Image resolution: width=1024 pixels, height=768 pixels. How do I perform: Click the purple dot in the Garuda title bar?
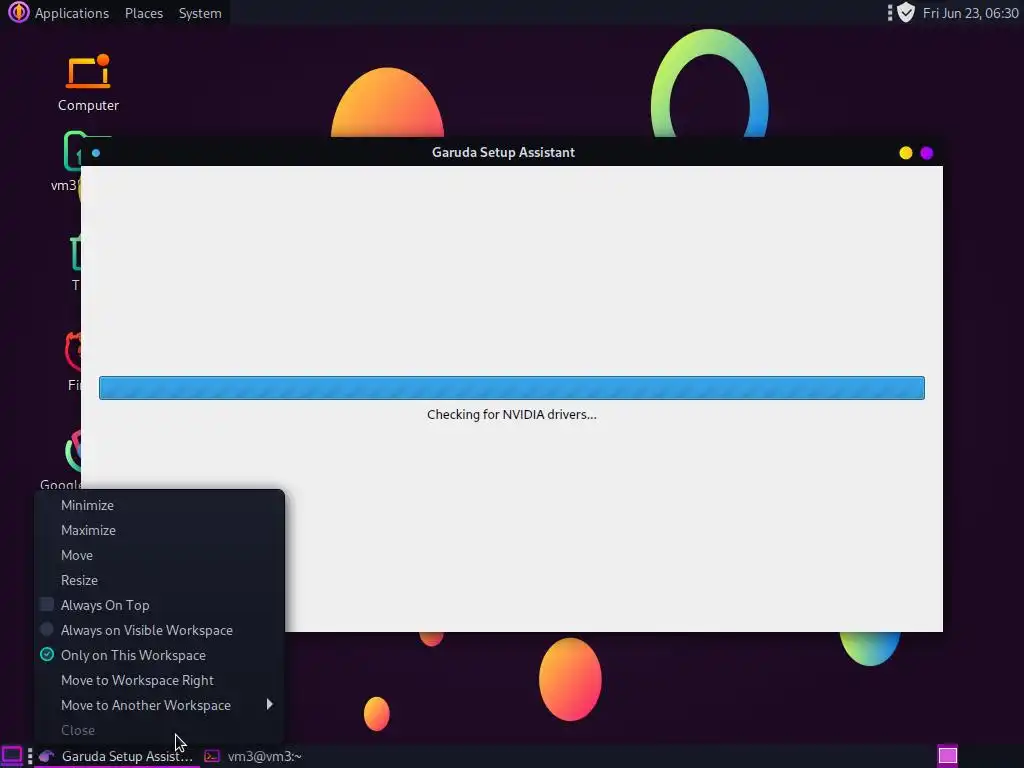[x=927, y=153]
